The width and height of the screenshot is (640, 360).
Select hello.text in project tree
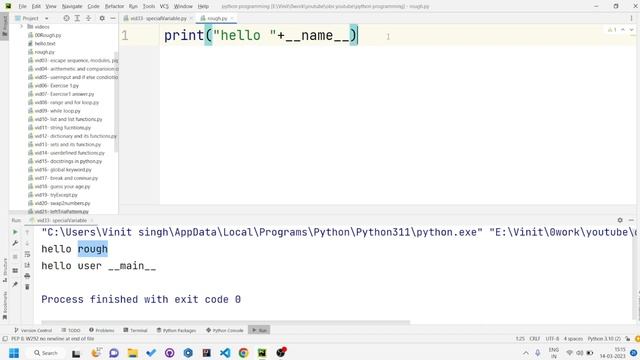tap(45, 44)
